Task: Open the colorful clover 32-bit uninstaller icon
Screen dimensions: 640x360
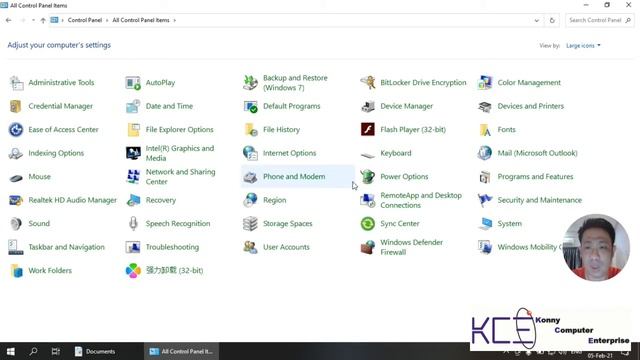Action: coord(133,271)
